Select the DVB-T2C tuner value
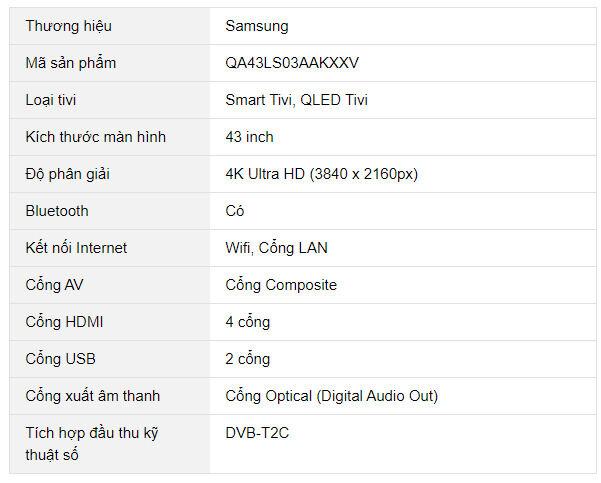The image size is (601, 483). [x=259, y=433]
